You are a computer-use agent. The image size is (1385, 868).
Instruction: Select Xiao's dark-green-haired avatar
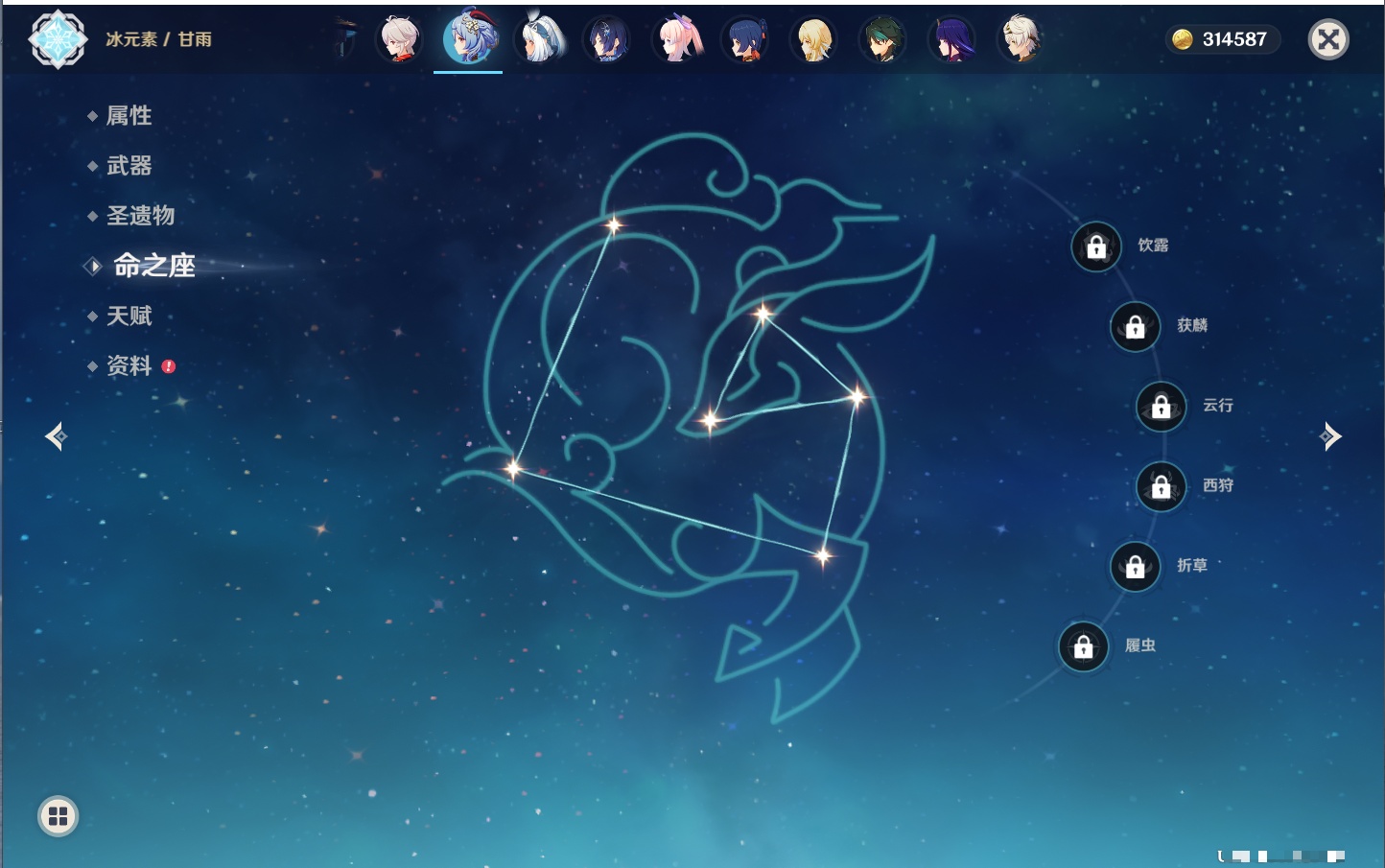pos(882,39)
